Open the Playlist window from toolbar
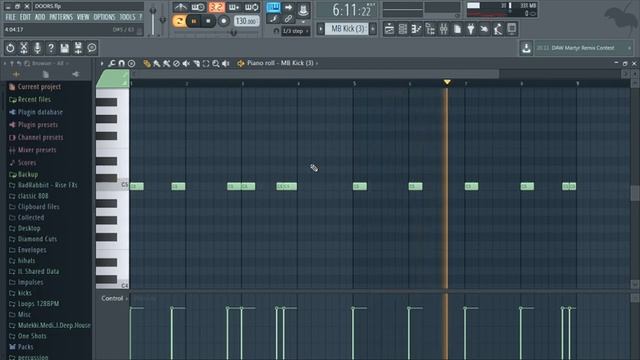The image size is (640, 360). [389, 29]
